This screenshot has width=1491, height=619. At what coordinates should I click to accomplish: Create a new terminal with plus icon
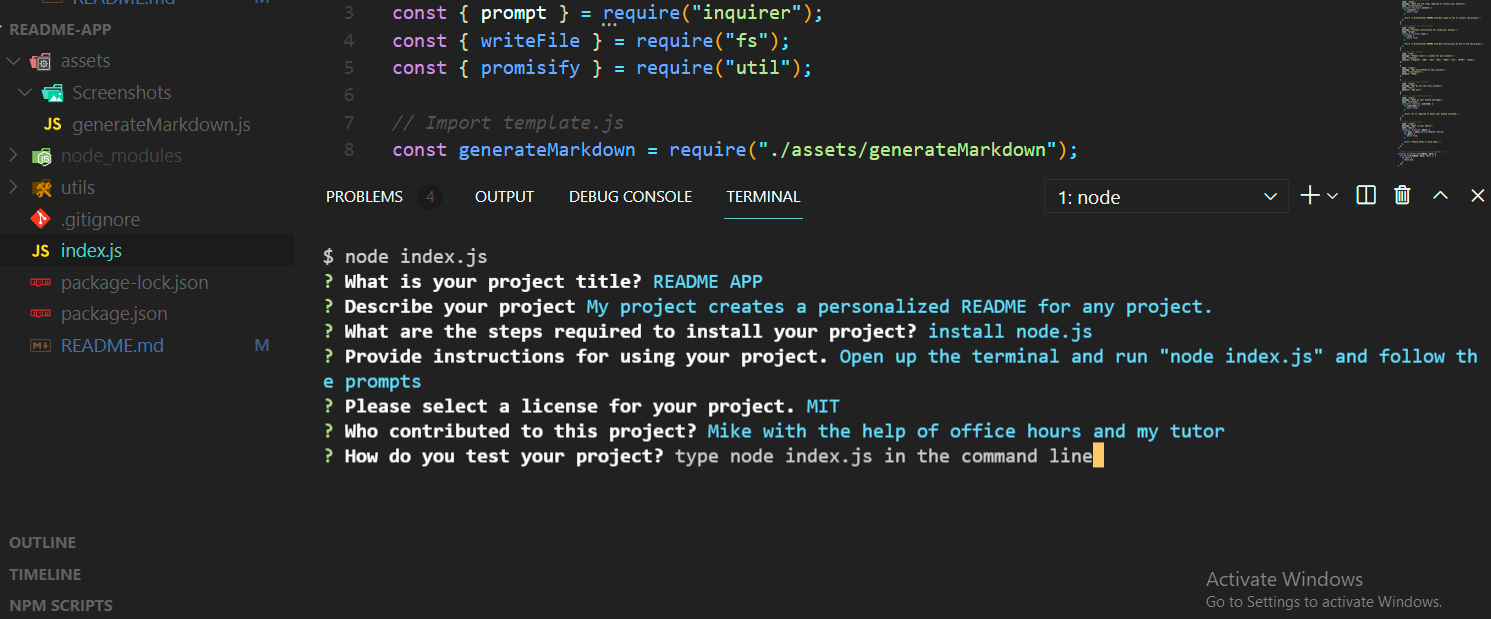point(1309,196)
